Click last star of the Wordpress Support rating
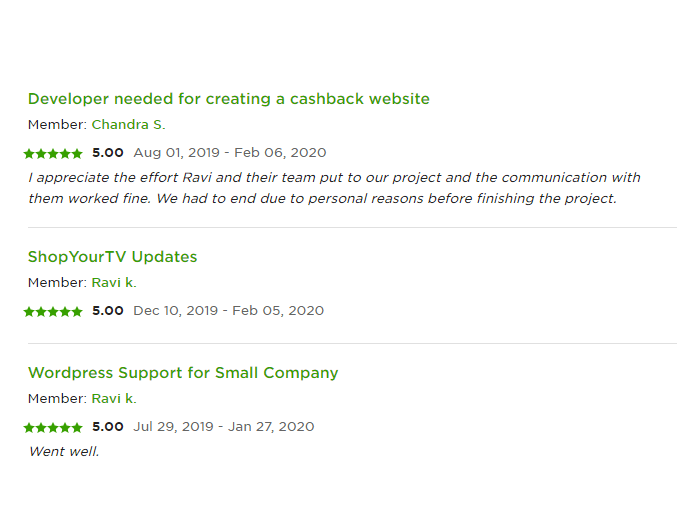 pos(77,427)
